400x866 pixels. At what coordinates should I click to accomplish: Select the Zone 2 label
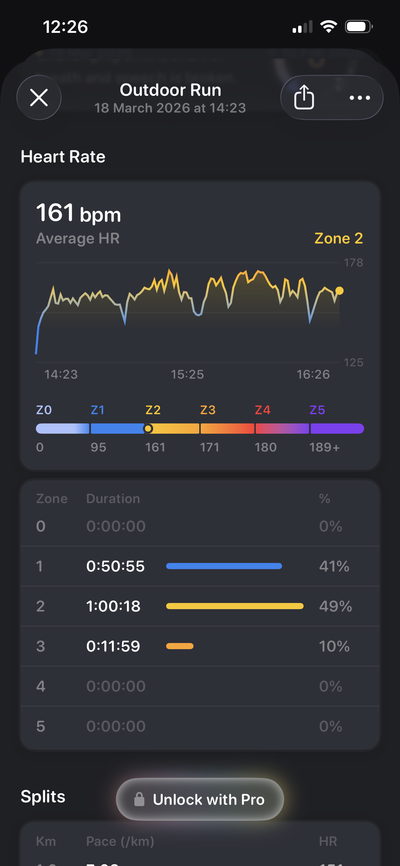click(x=339, y=239)
